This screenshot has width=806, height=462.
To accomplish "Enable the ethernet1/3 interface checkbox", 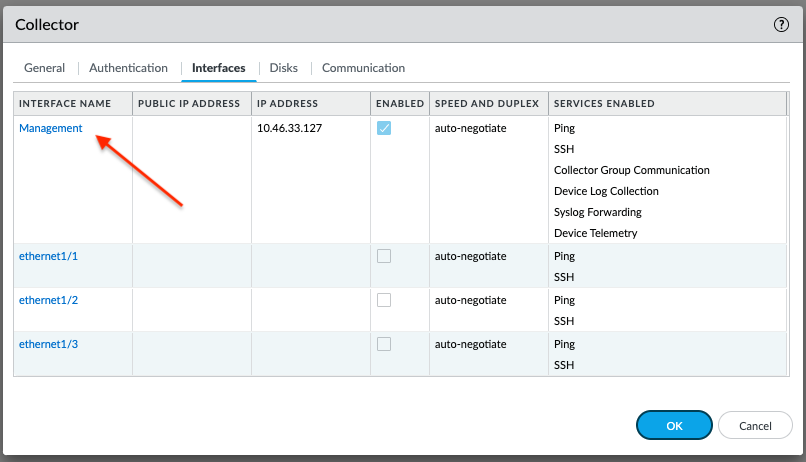I will (384, 344).
